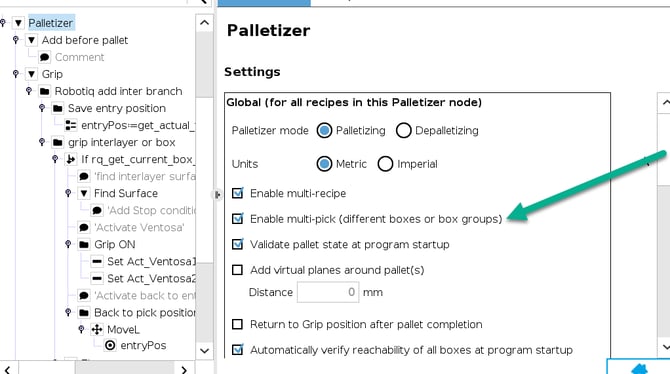Click the 'Activate Ventosa' comment bubble icon
The image size is (670, 374).
tap(84, 227)
